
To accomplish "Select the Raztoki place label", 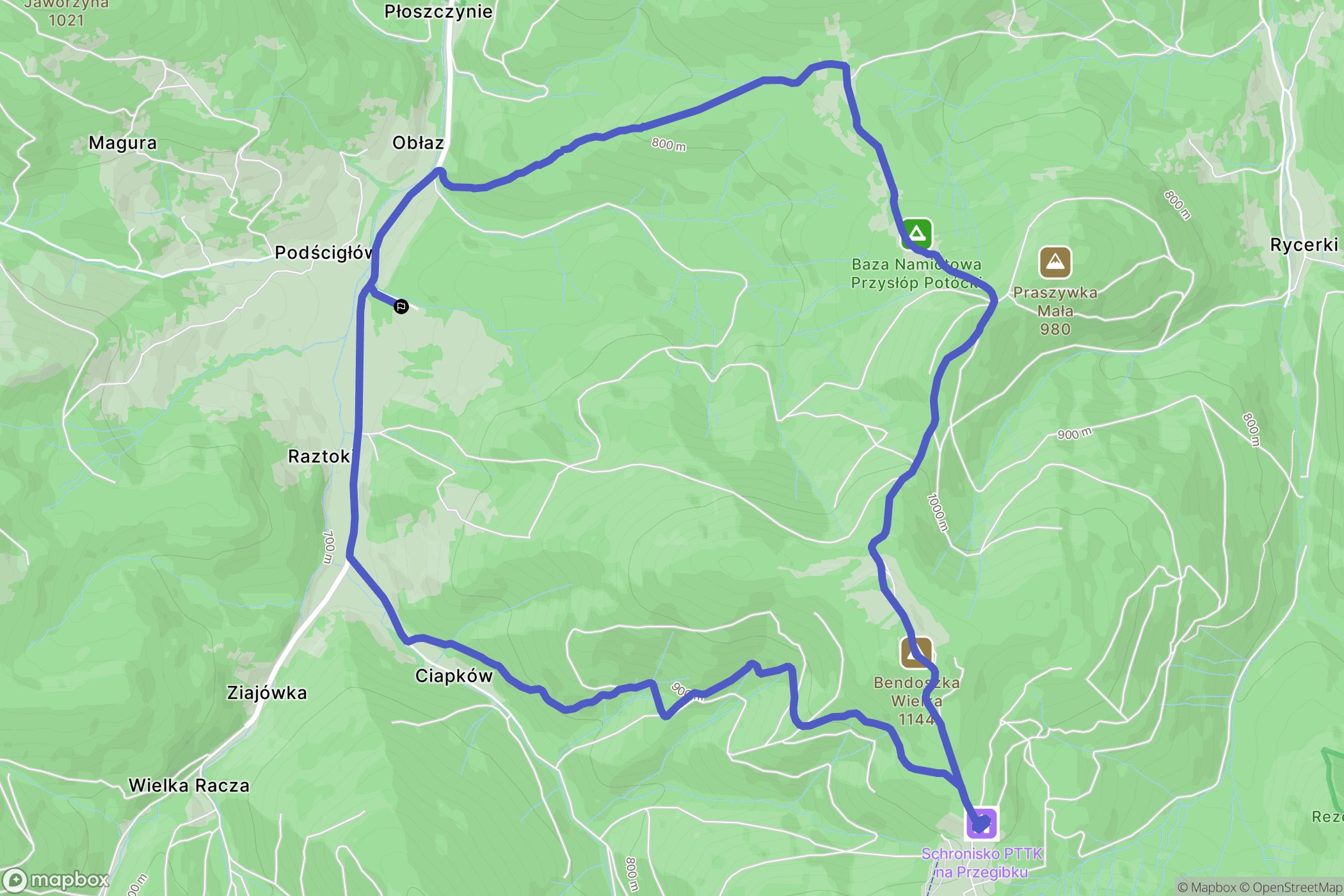I will pyautogui.click(x=319, y=456).
